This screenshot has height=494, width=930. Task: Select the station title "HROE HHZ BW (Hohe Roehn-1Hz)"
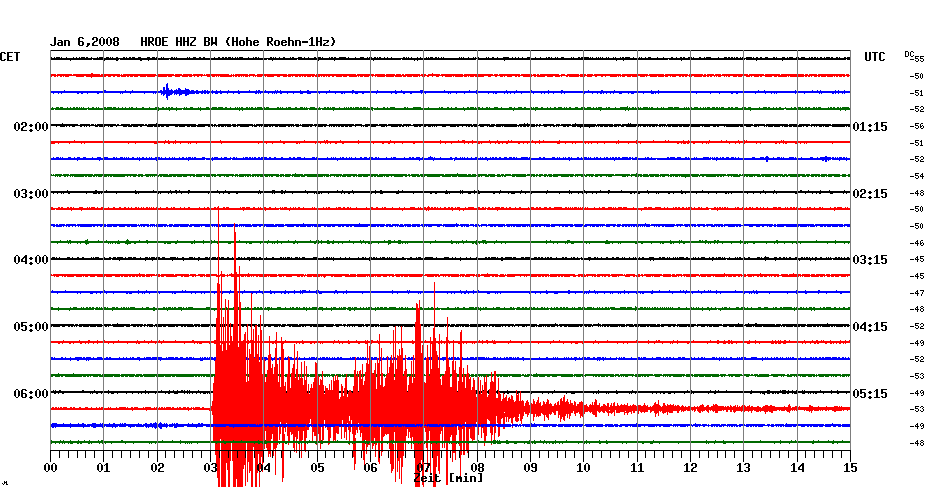[x=238, y=42]
